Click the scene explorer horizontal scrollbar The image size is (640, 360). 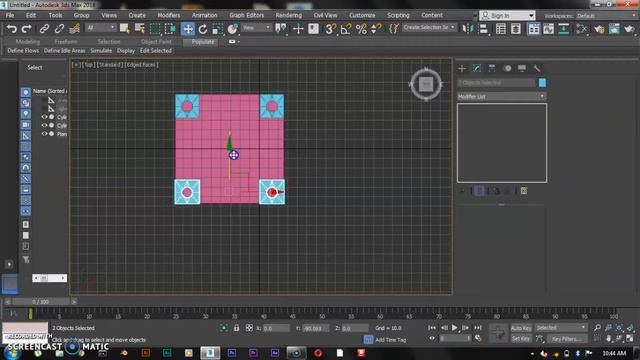point(49,278)
